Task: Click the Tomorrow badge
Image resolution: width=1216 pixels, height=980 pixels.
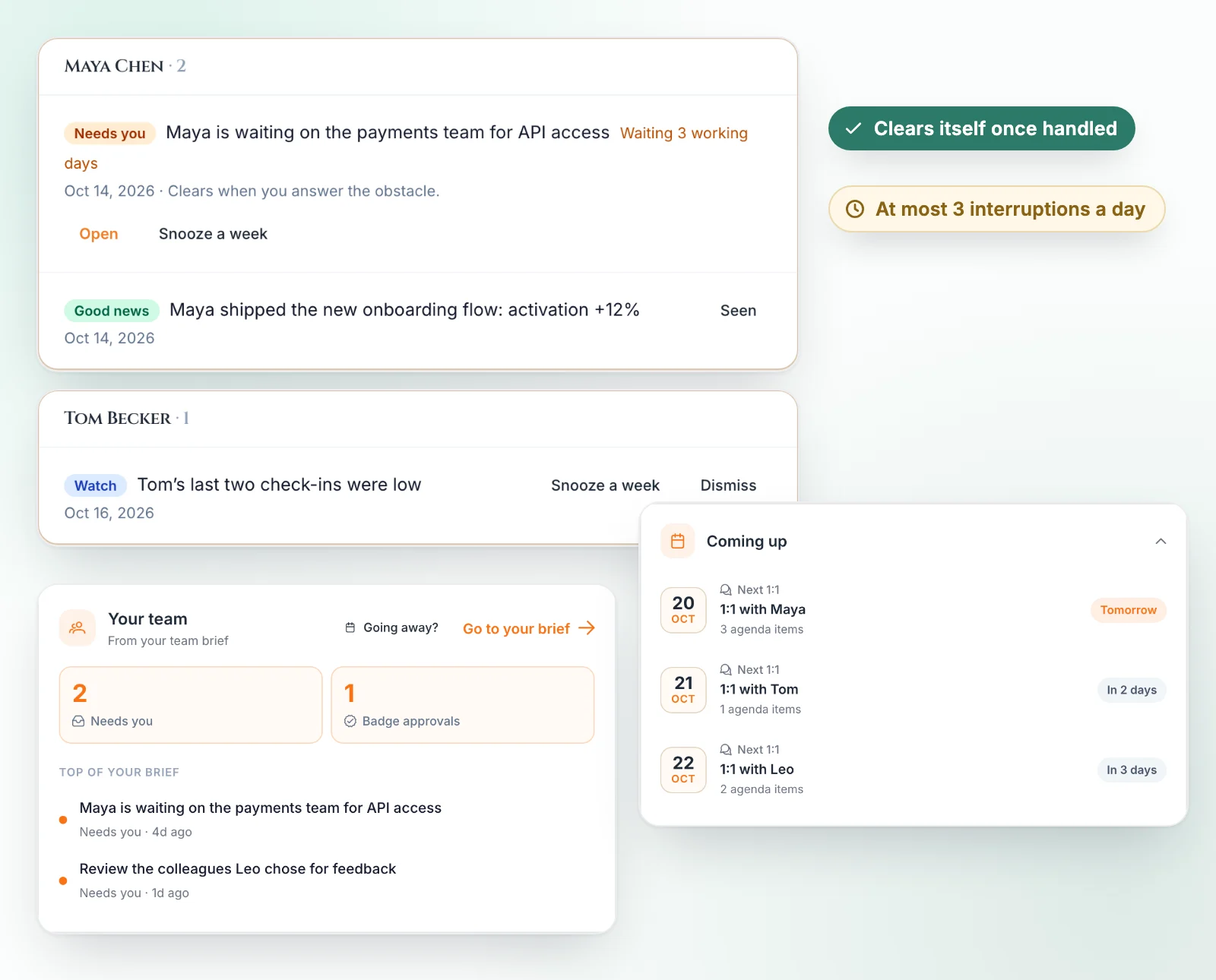Action: click(1129, 610)
